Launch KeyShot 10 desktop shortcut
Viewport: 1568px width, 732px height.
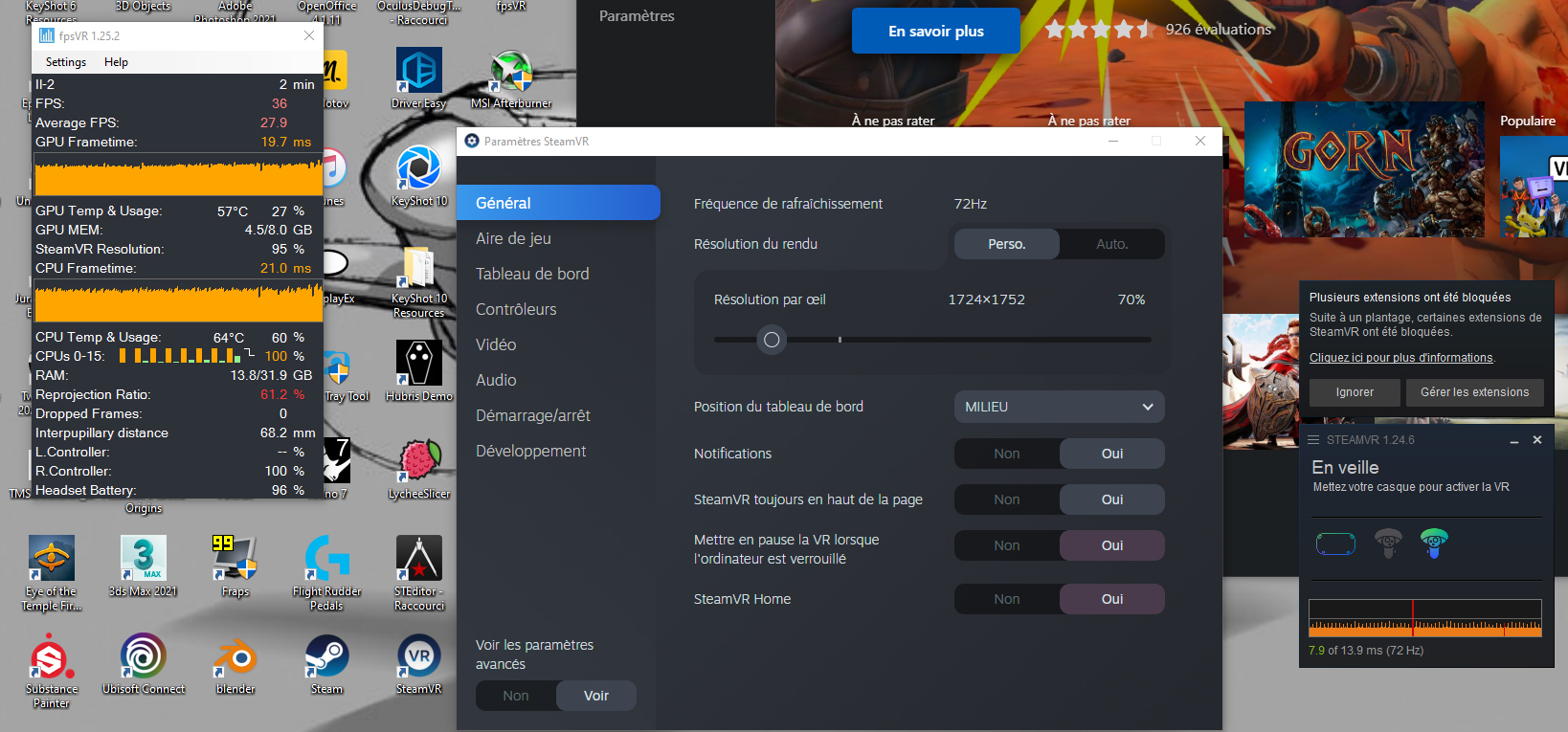[419, 176]
